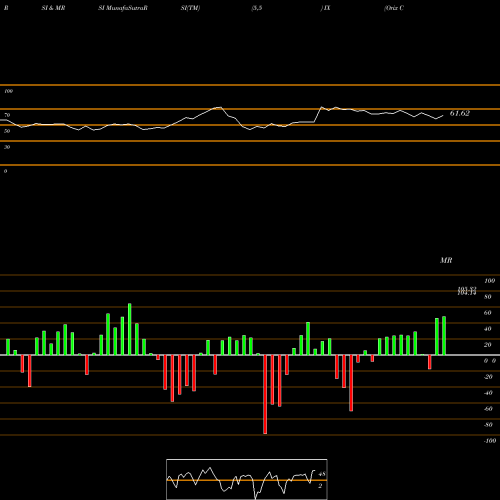The image size is (500, 500).
Task: Click the "SI(TM)" header text
Action: click(x=190, y=8)
